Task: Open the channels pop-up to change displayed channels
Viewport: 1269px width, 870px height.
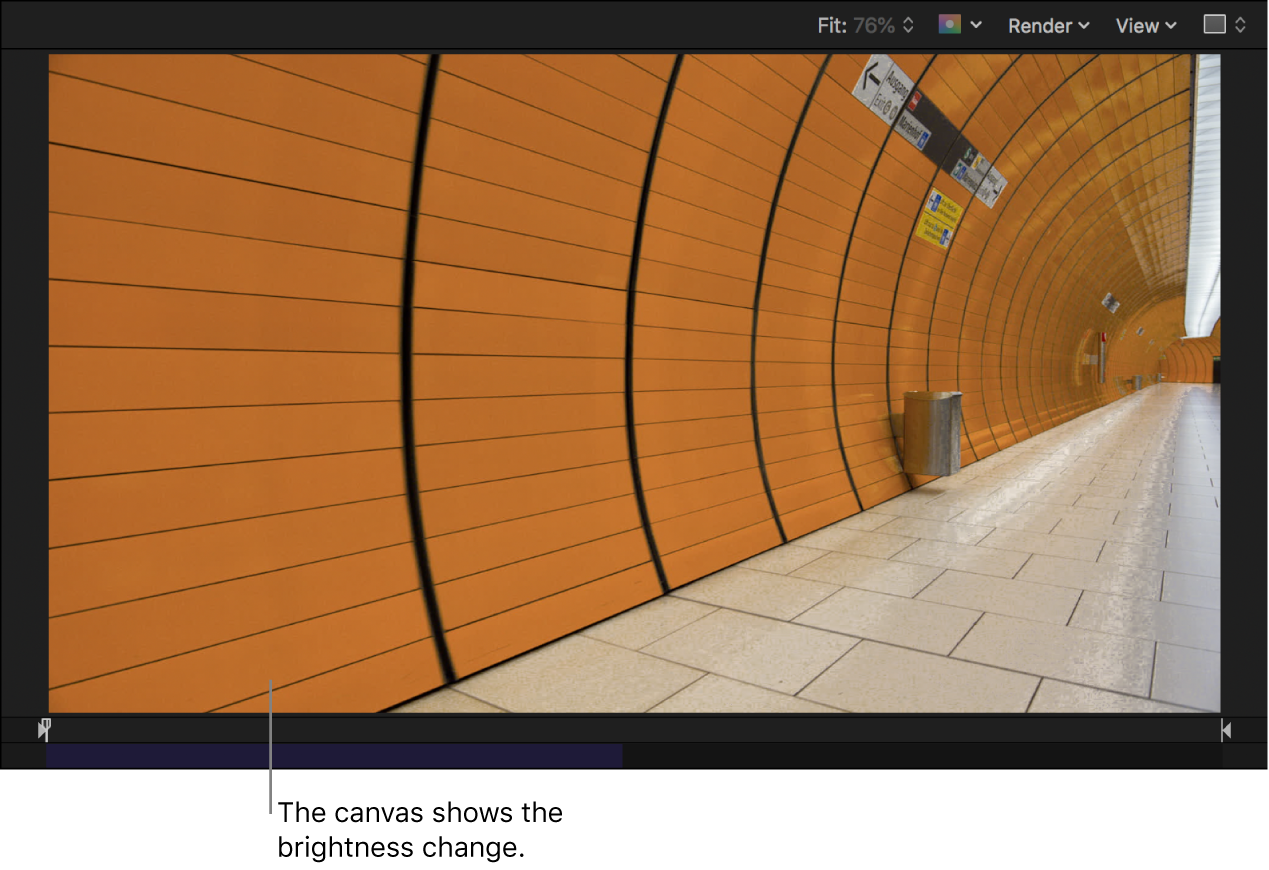Action: (x=951, y=25)
